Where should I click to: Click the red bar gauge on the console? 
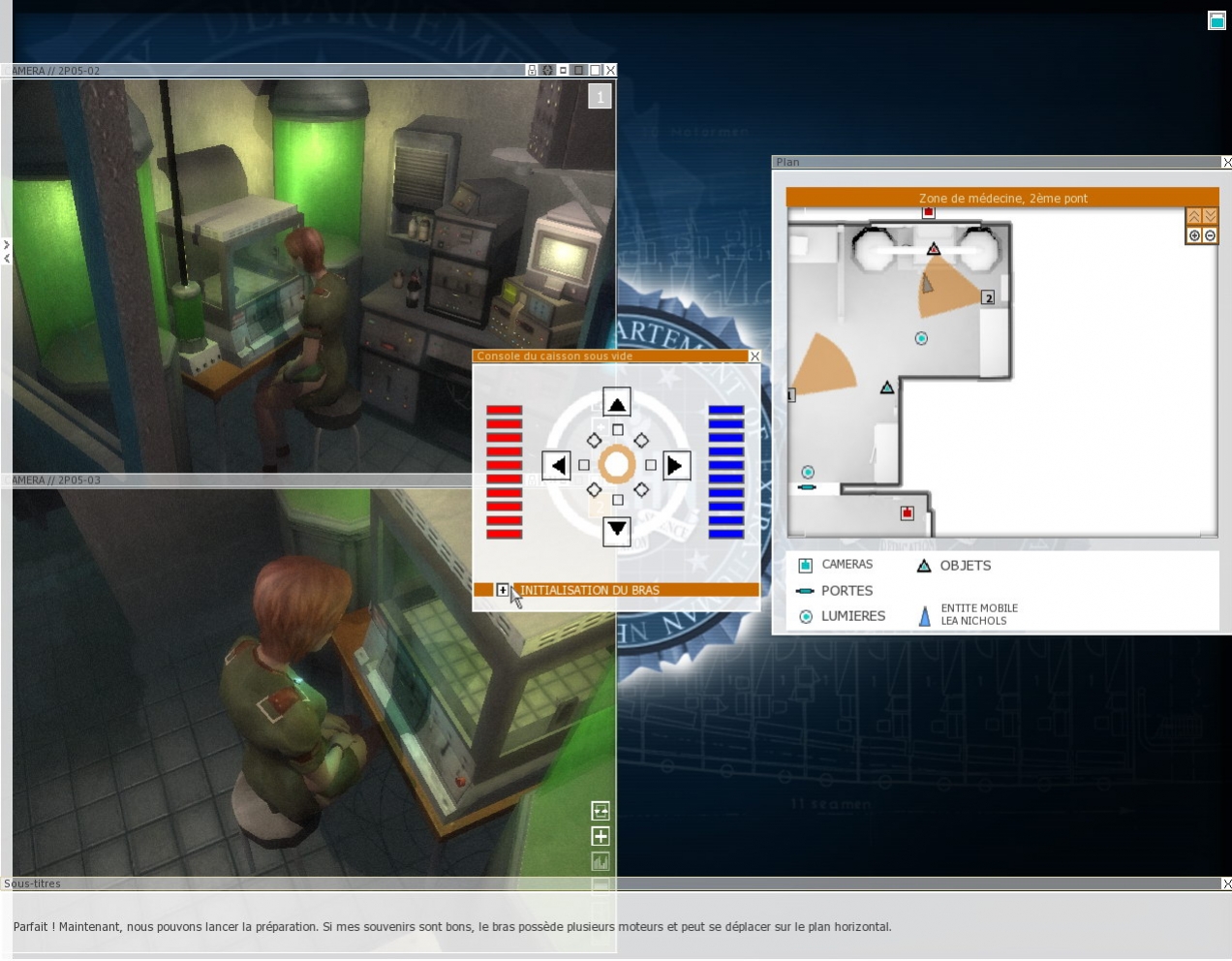[x=504, y=472]
